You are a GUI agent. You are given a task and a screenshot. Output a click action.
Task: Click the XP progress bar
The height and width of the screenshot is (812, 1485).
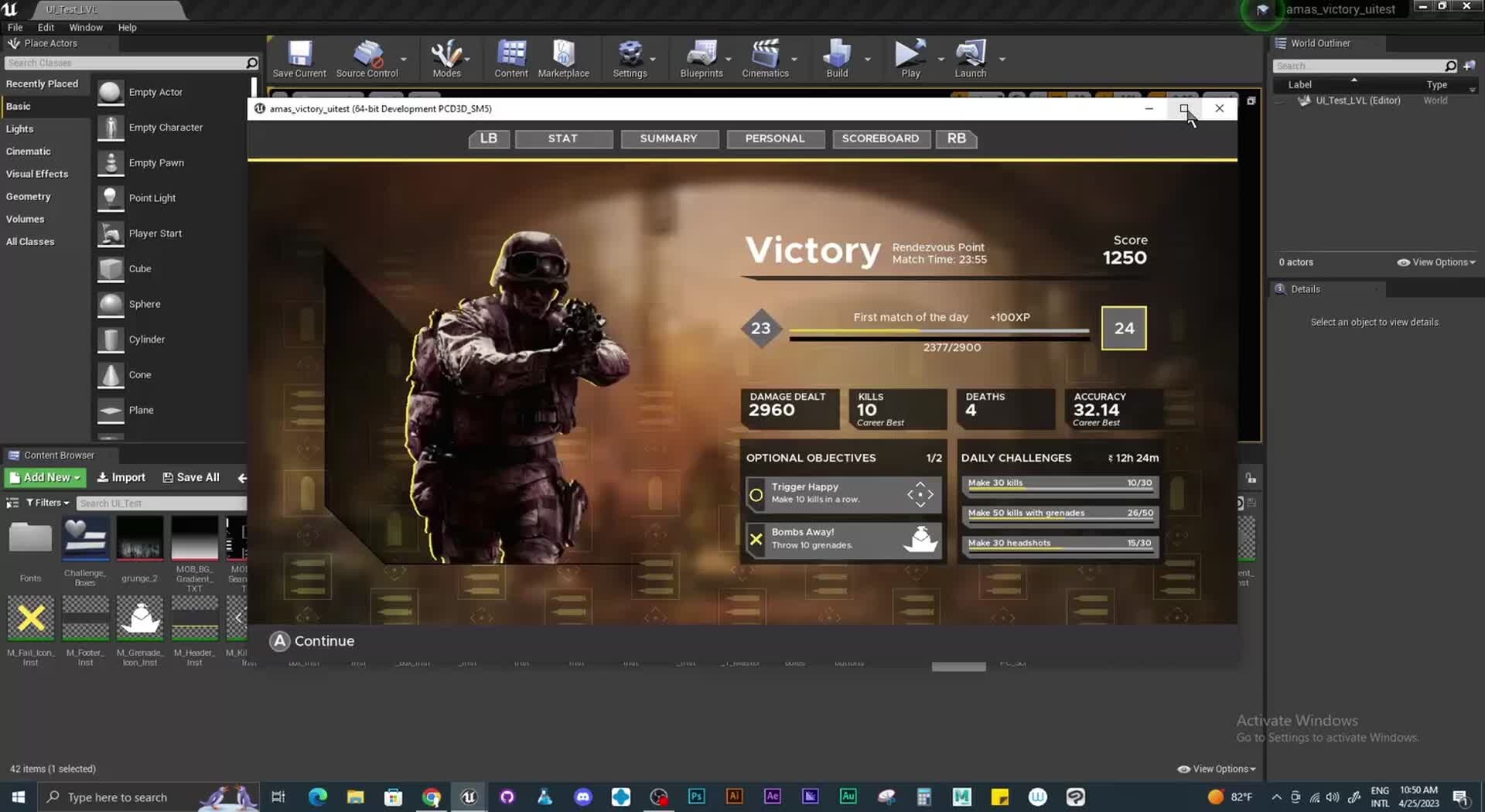(940, 331)
